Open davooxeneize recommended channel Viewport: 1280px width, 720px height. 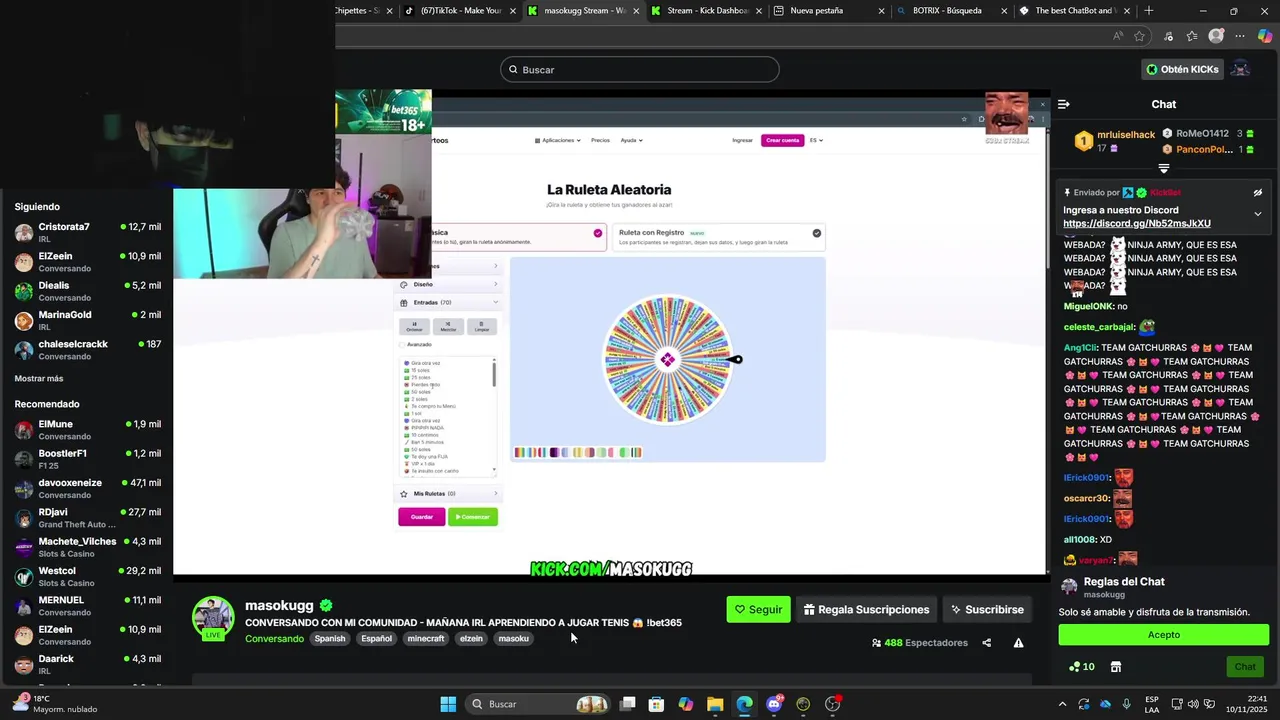pyautogui.click(x=88, y=488)
